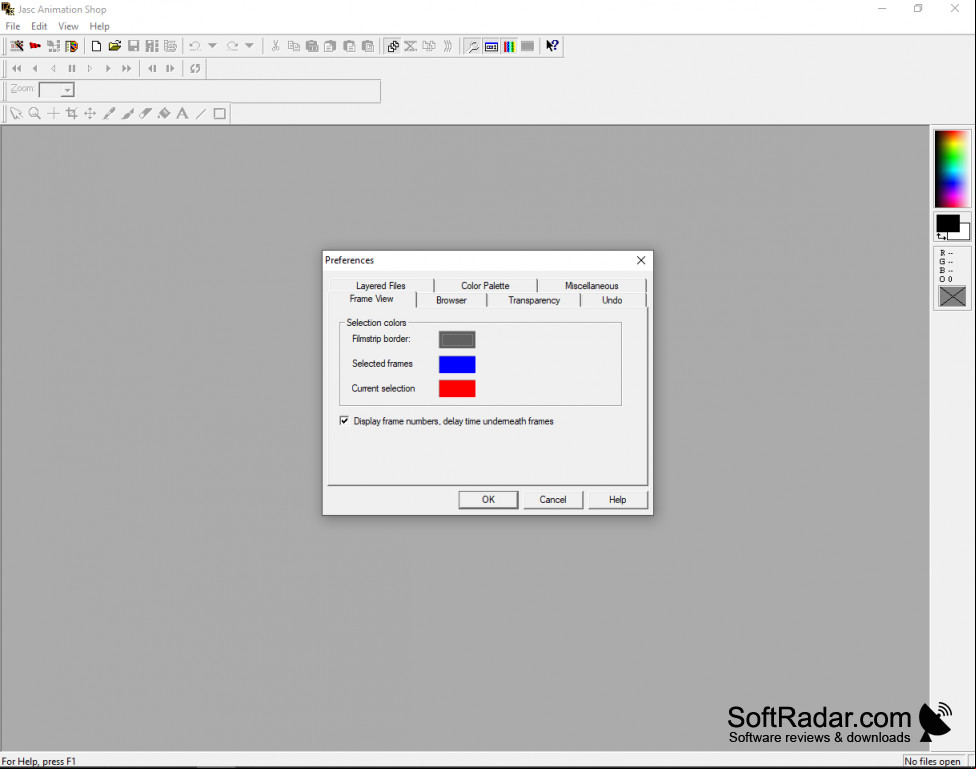The height and width of the screenshot is (769, 976).
Task: Select the Text 'A' tool
Action: pyautogui.click(x=182, y=113)
